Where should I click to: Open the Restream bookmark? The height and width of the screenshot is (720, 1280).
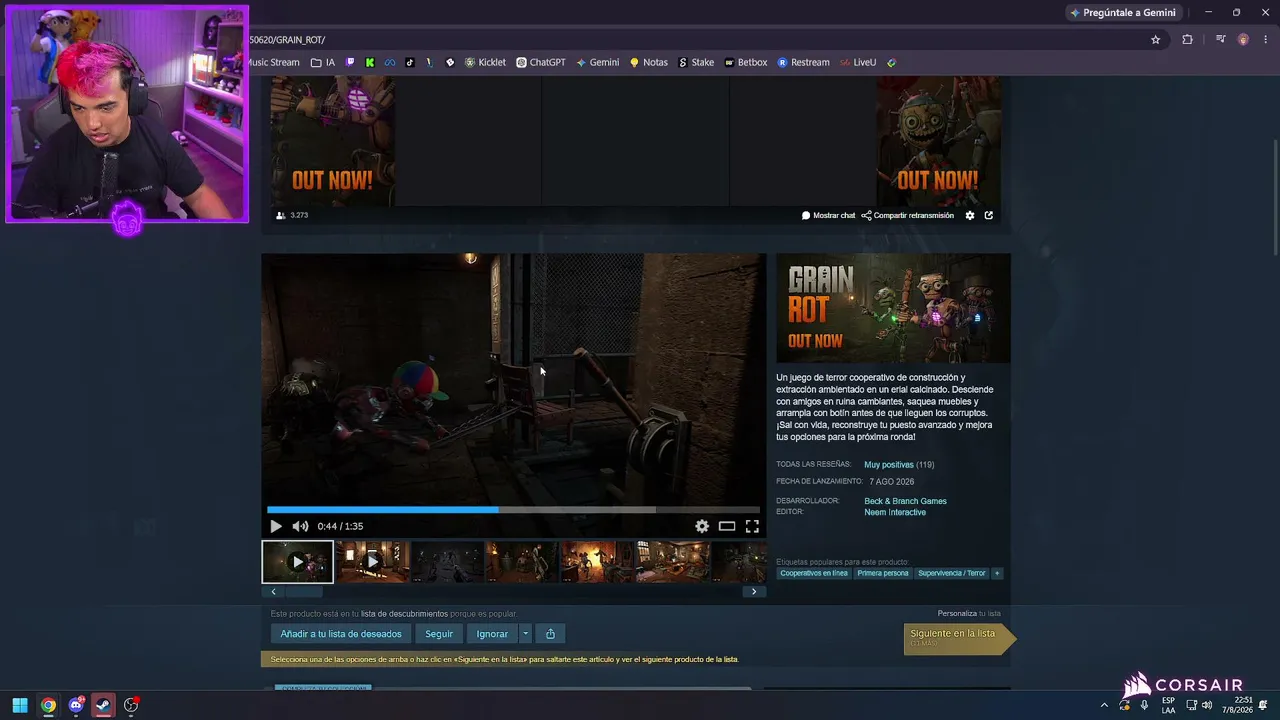[x=803, y=62]
